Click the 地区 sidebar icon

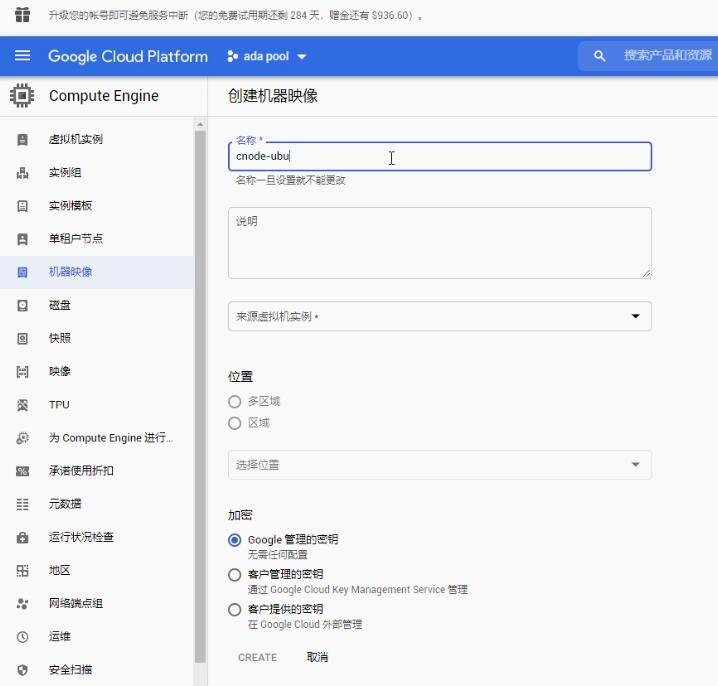pyautogui.click(x=22, y=571)
